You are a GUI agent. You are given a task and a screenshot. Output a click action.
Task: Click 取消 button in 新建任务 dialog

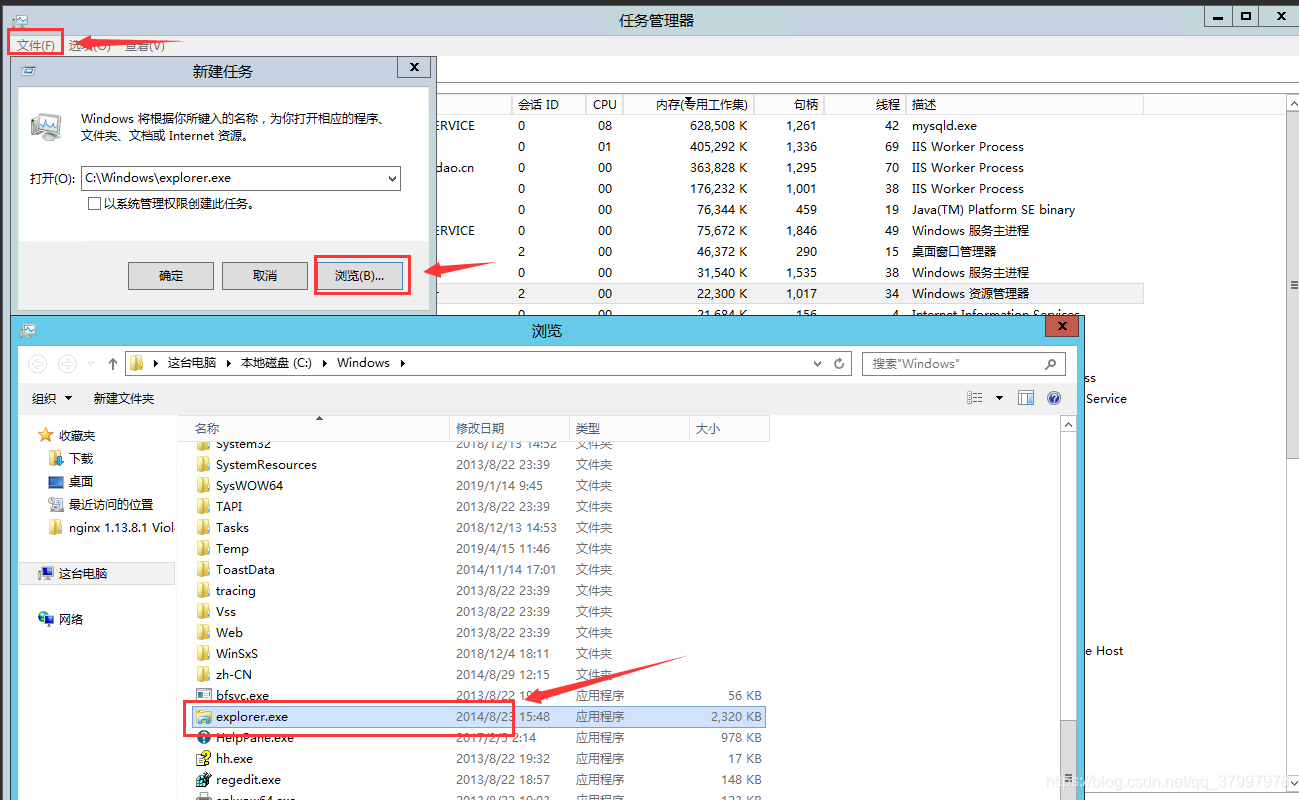[265, 276]
